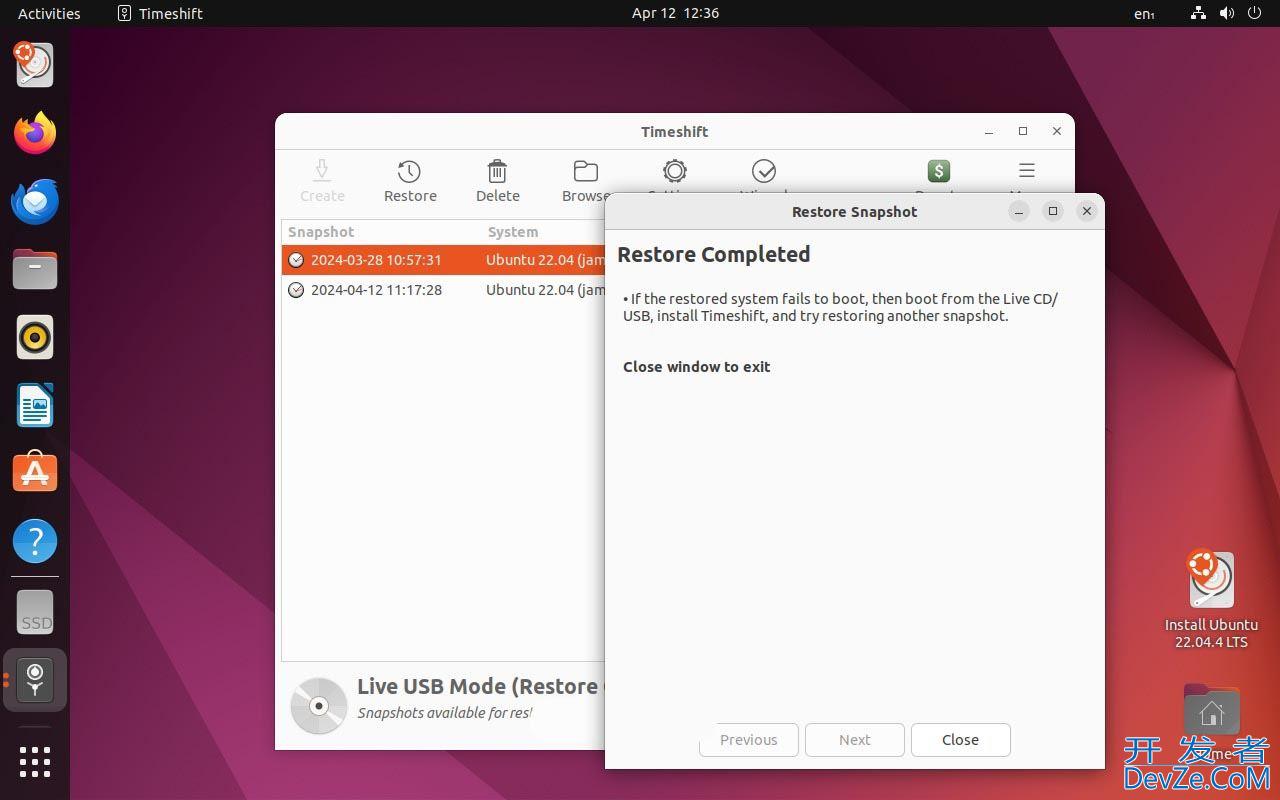Launch the Wizard checkmark icon in Timeshift
The height and width of the screenshot is (800, 1280).
tap(764, 171)
